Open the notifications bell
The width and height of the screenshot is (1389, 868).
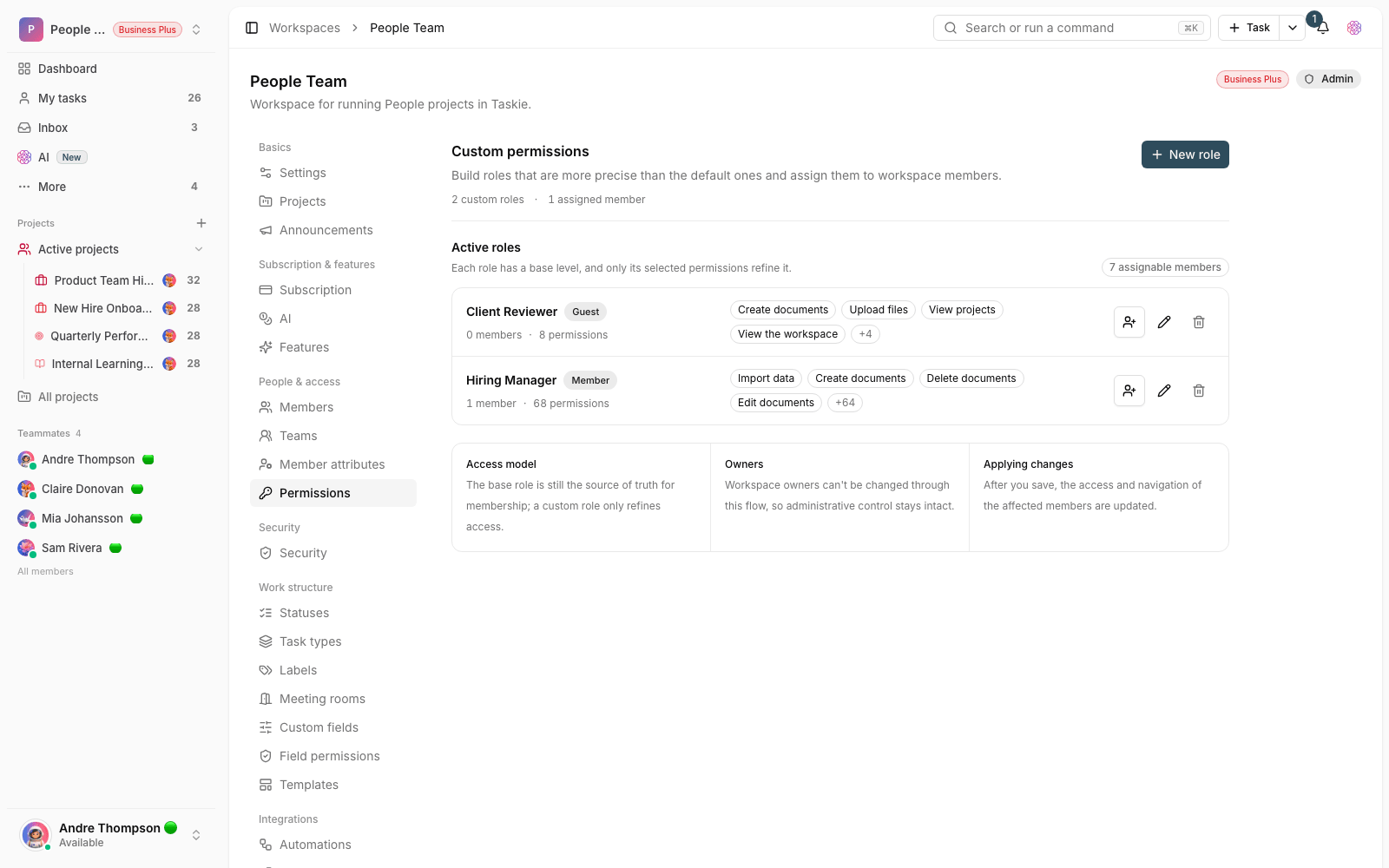click(x=1323, y=28)
